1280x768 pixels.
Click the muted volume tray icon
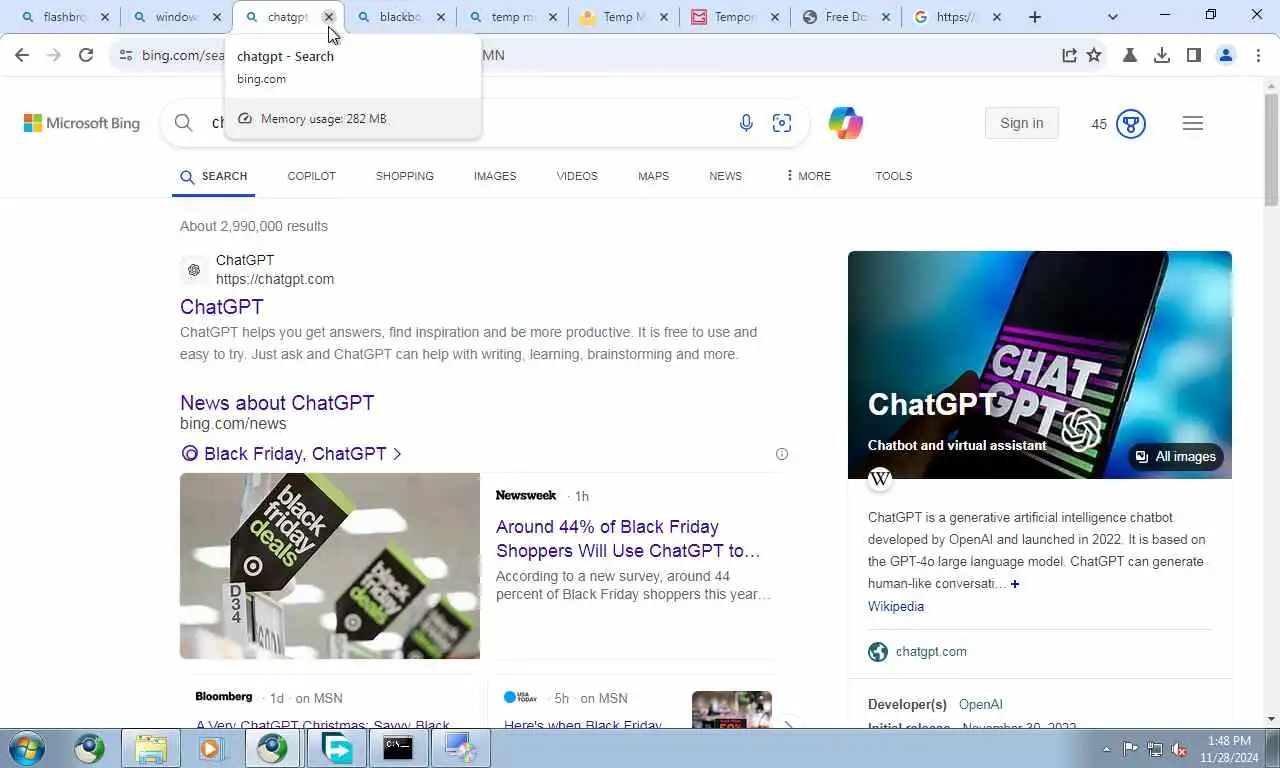(x=1179, y=749)
